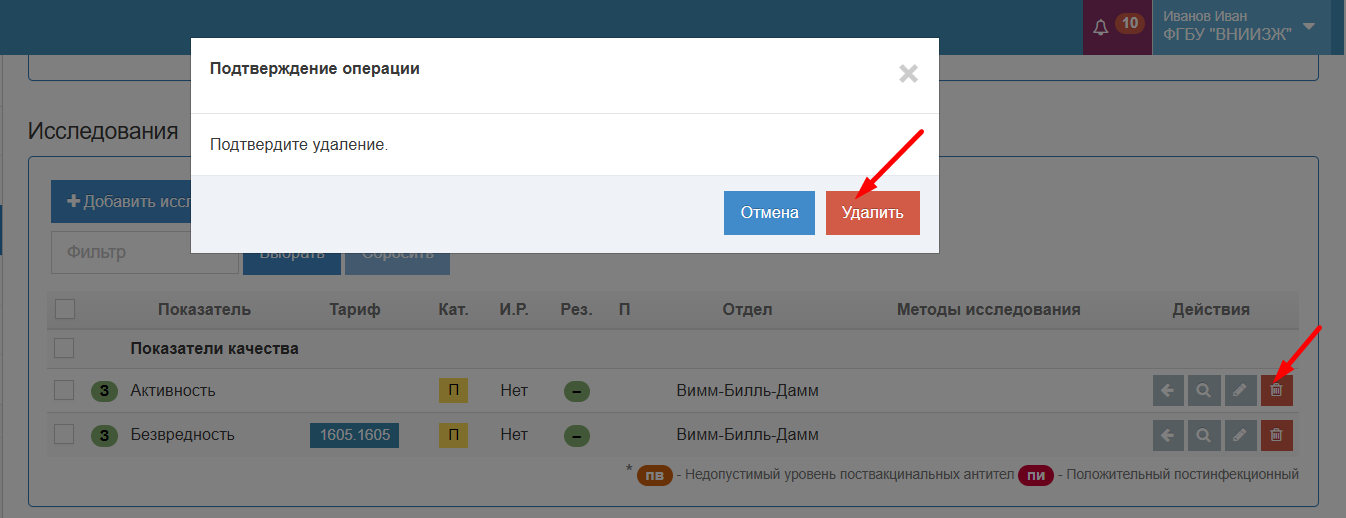Screen dimensions: 1346x518
Task: Close the confirmation dialog with X
Action: (x=908, y=73)
